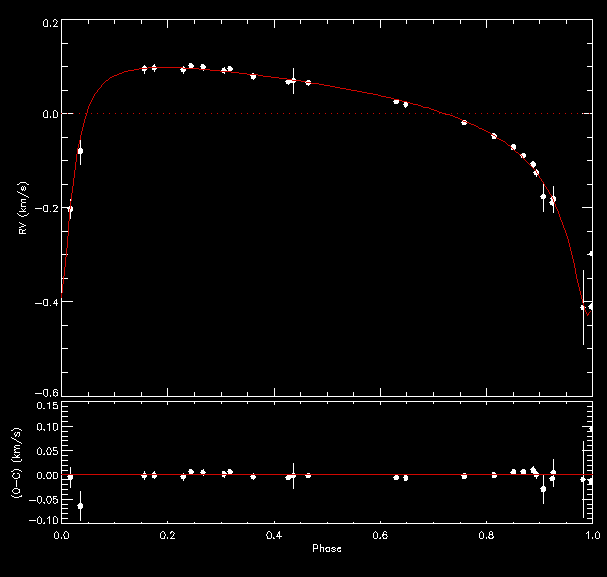The image size is (607, 577).
Task: Select the 0.00 tick label on residuals axis
Action: point(44,476)
